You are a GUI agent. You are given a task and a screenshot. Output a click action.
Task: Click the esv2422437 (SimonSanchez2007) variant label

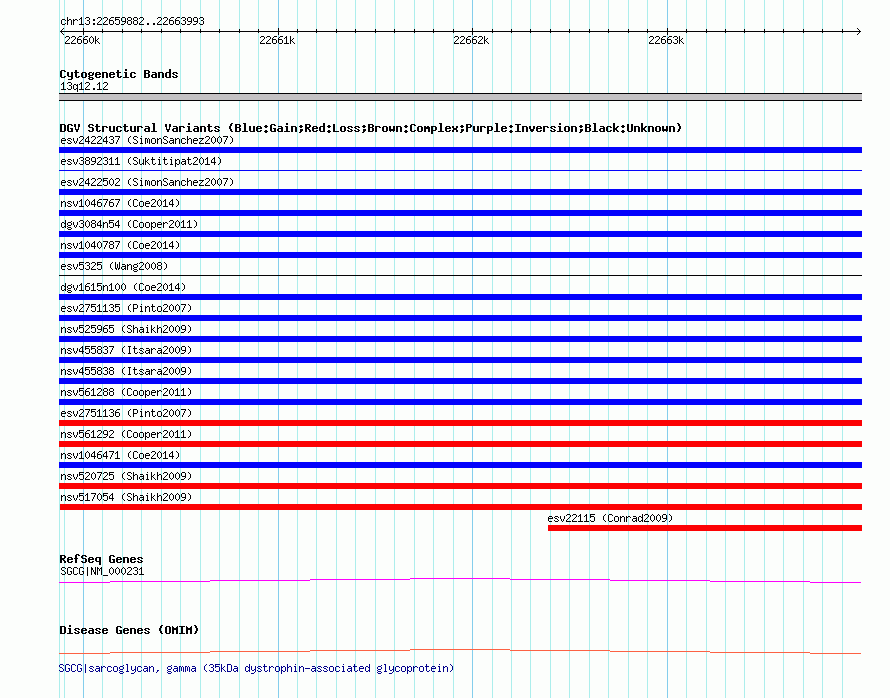tap(147, 140)
